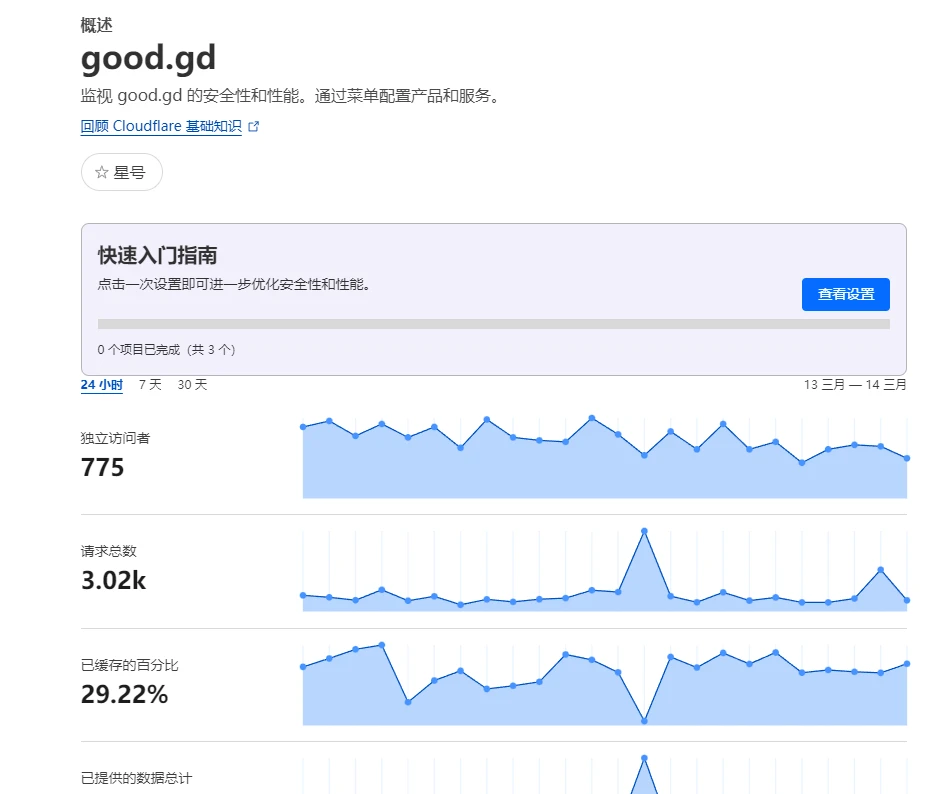Click the tallest peak point in 请求总数 chart

pyautogui.click(x=644, y=531)
